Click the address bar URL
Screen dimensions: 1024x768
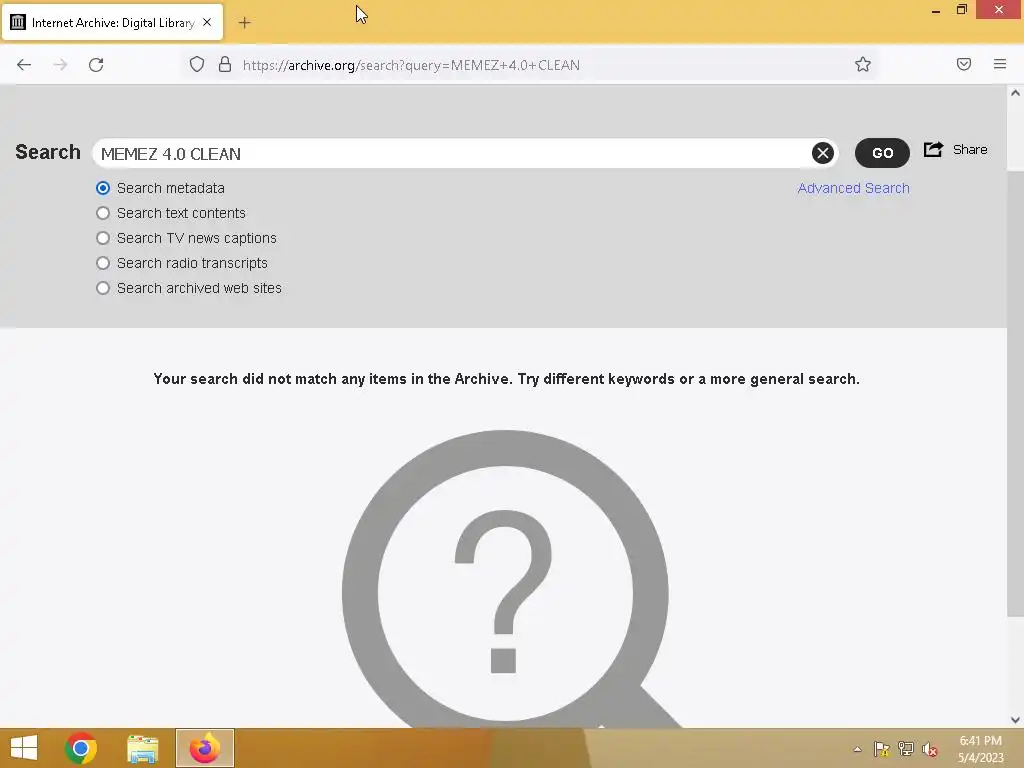click(411, 65)
